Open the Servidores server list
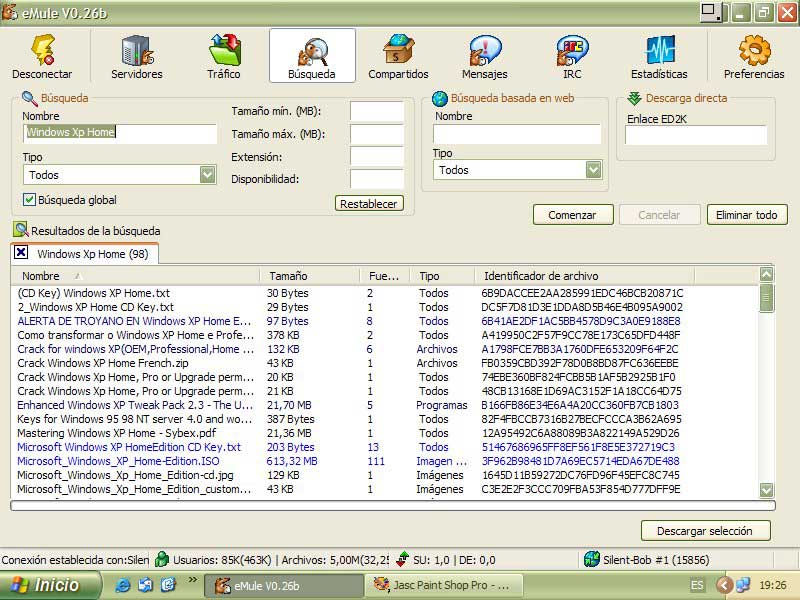This screenshot has width=800, height=600. coord(137,56)
